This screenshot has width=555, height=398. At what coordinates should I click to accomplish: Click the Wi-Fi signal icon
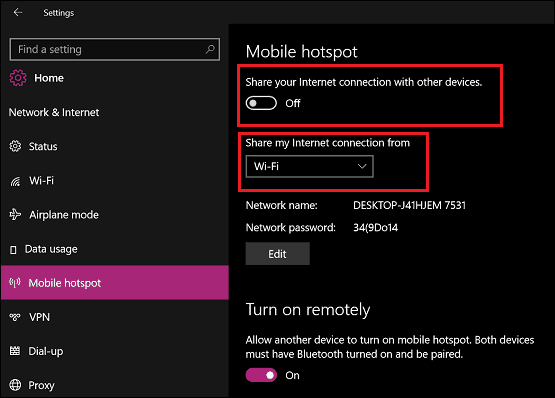(15, 181)
